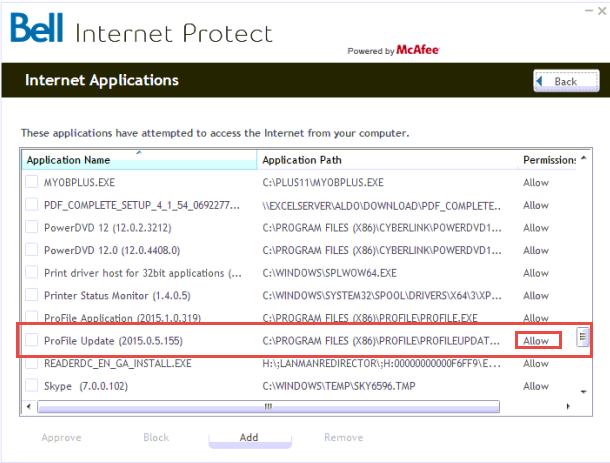The image size is (610, 463).
Task: Click the vertical scrollbar thumb
Action: coord(582,337)
